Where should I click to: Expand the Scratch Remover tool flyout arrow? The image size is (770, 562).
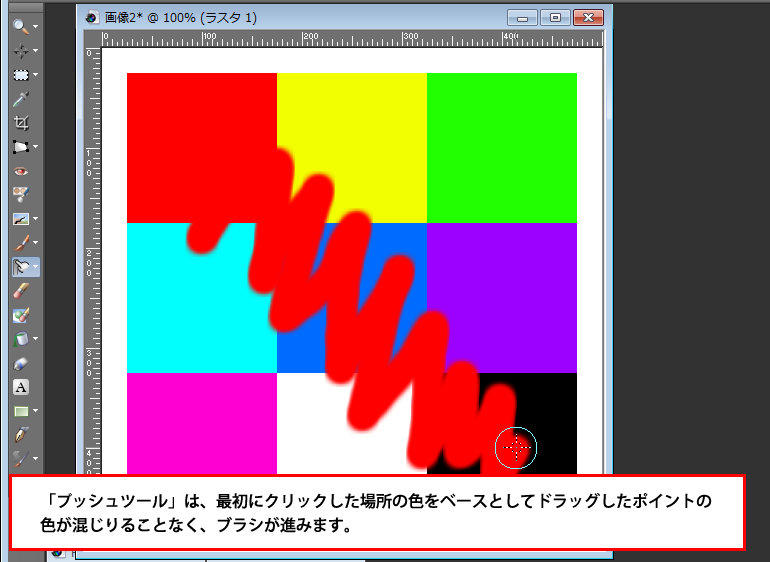click(35, 219)
